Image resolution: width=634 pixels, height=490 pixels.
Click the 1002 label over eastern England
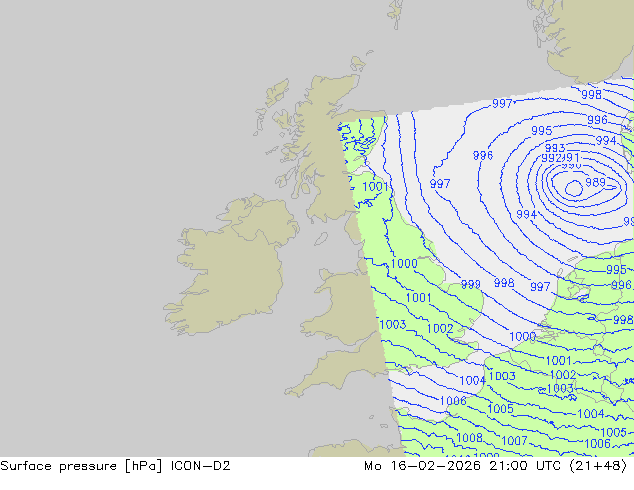[440, 328]
